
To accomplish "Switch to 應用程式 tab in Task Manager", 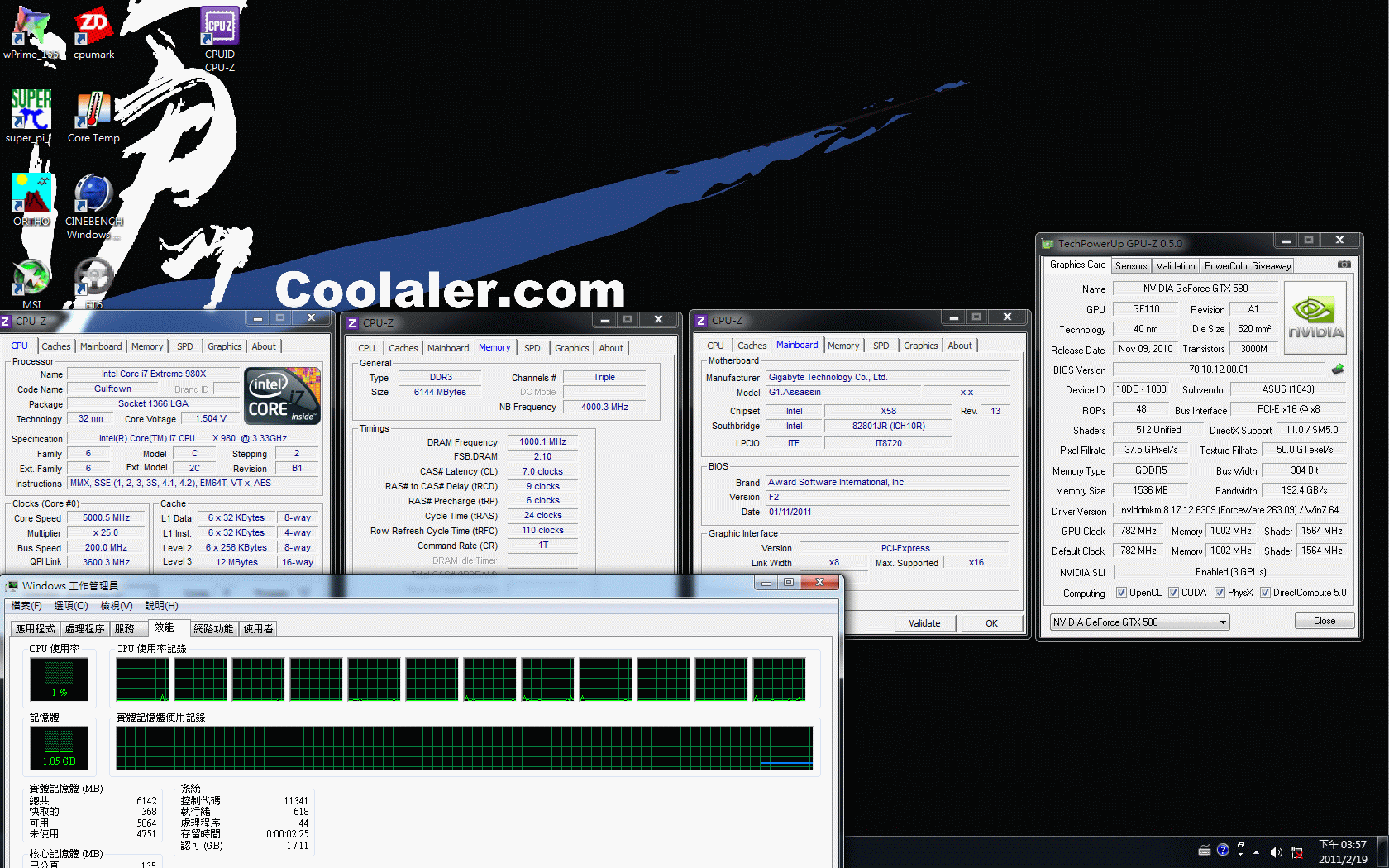I will tap(36, 629).
